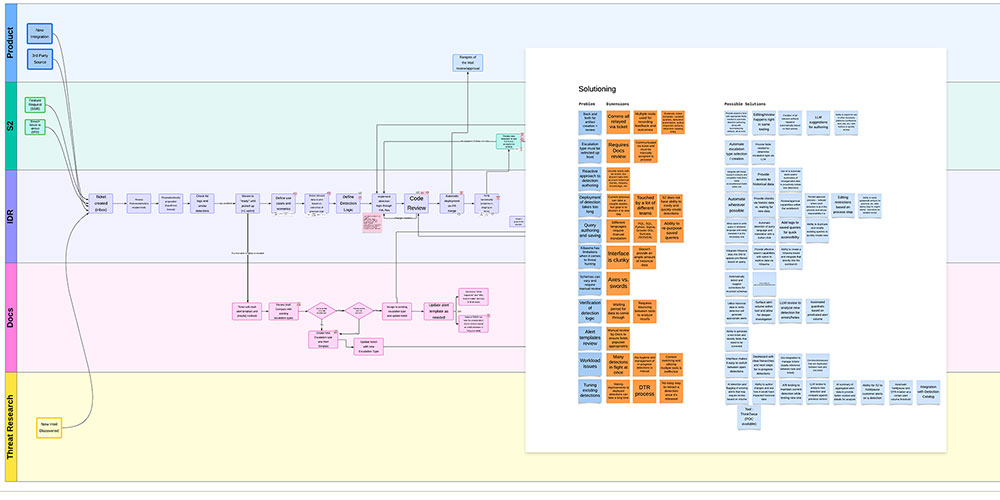Select the 'Automate wherever possible' solution note

click(737, 205)
